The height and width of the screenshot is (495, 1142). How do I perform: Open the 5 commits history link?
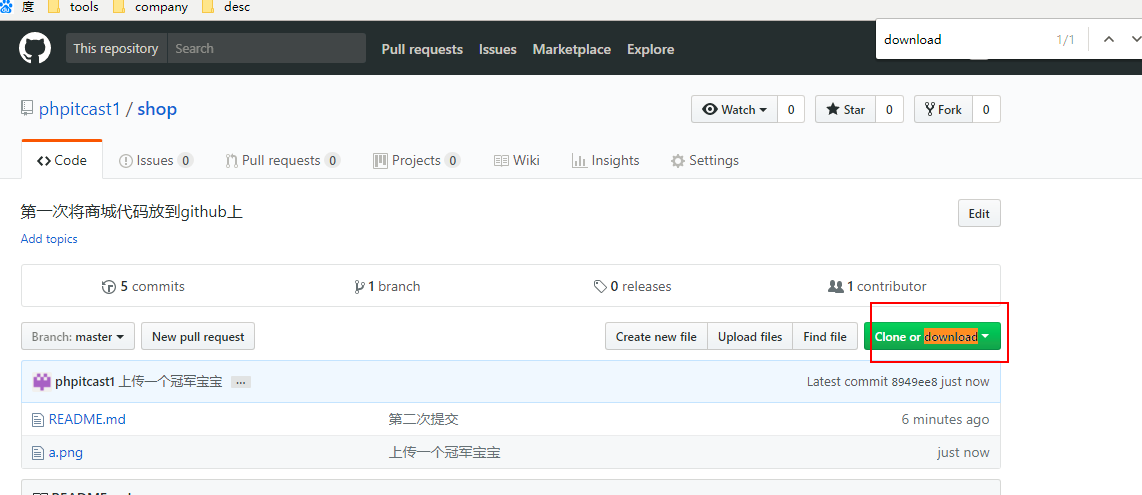coord(143,286)
